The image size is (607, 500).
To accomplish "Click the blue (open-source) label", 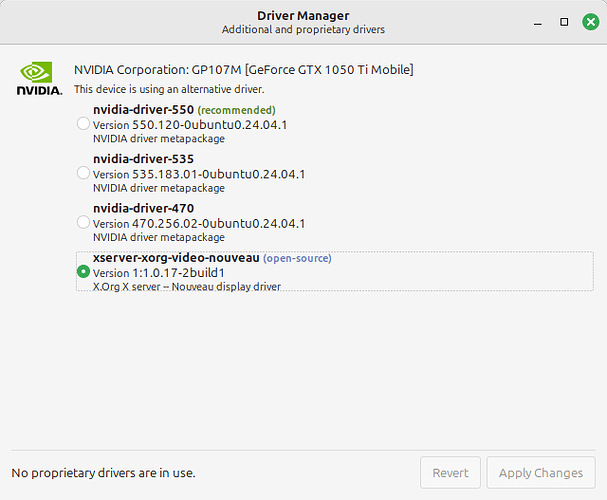I will [x=297, y=258].
